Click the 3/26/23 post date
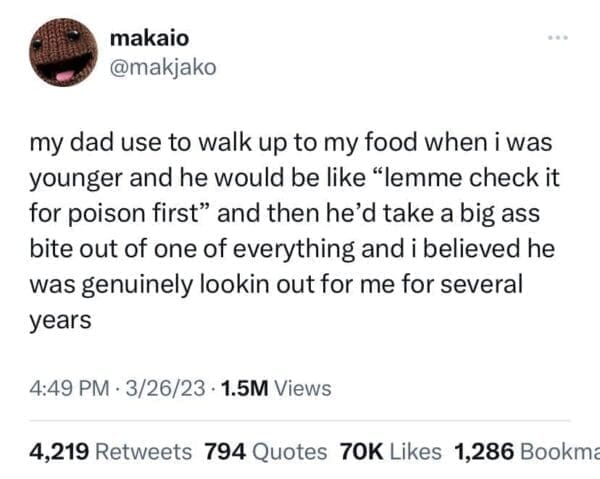 pyautogui.click(x=158, y=387)
